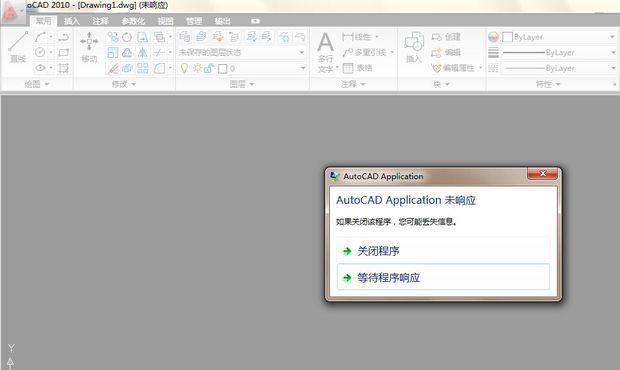Switch to the 插入 ribbon tab
This screenshot has height=370, width=620.
coord(72,21)
